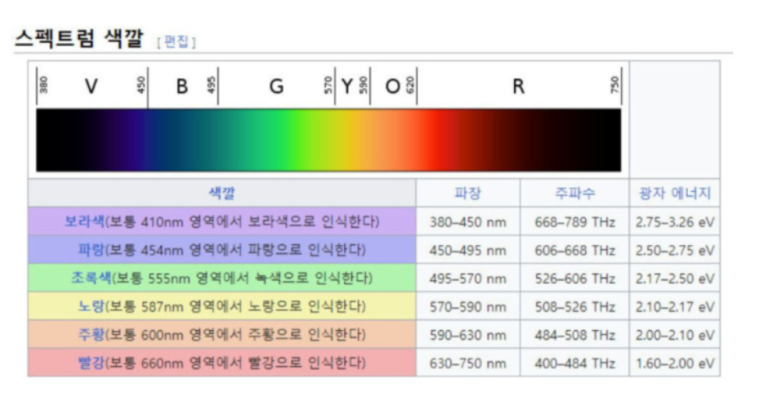
Task: Click the letter G on the spectrum
Action: pyautogui.click(x=276, y=86)
